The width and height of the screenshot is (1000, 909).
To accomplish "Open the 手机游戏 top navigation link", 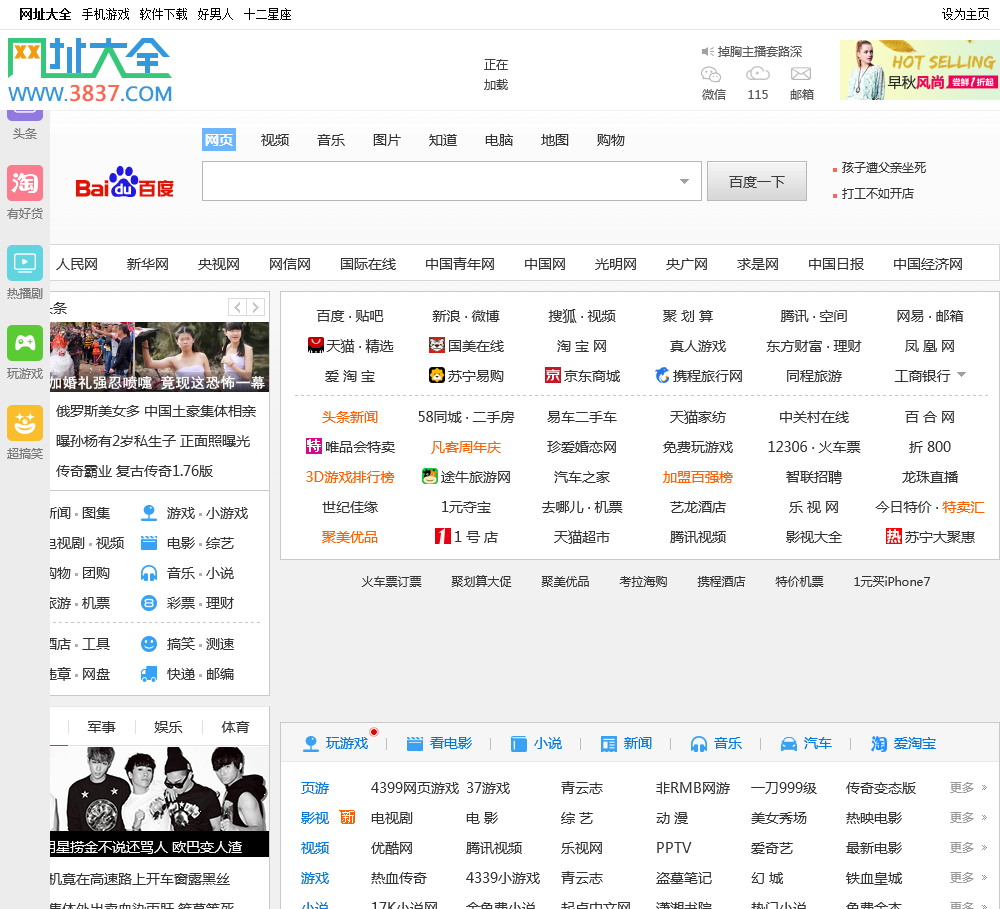I will pos(105,14).
